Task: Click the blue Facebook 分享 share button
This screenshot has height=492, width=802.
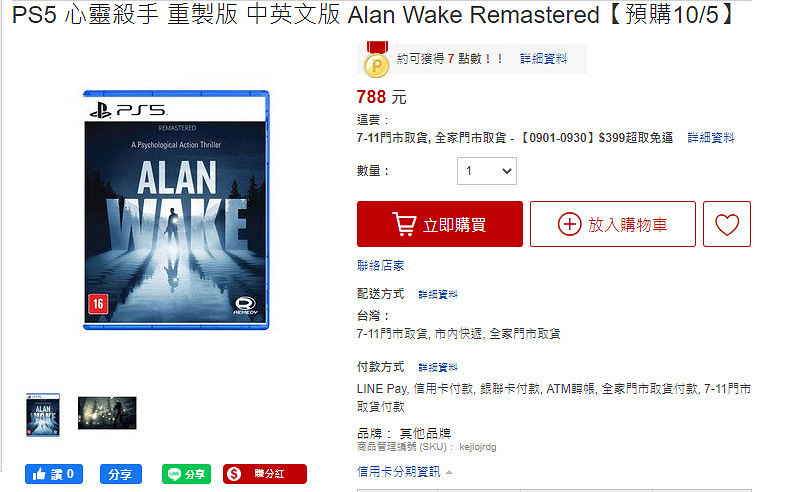Action: pos(121,474)
